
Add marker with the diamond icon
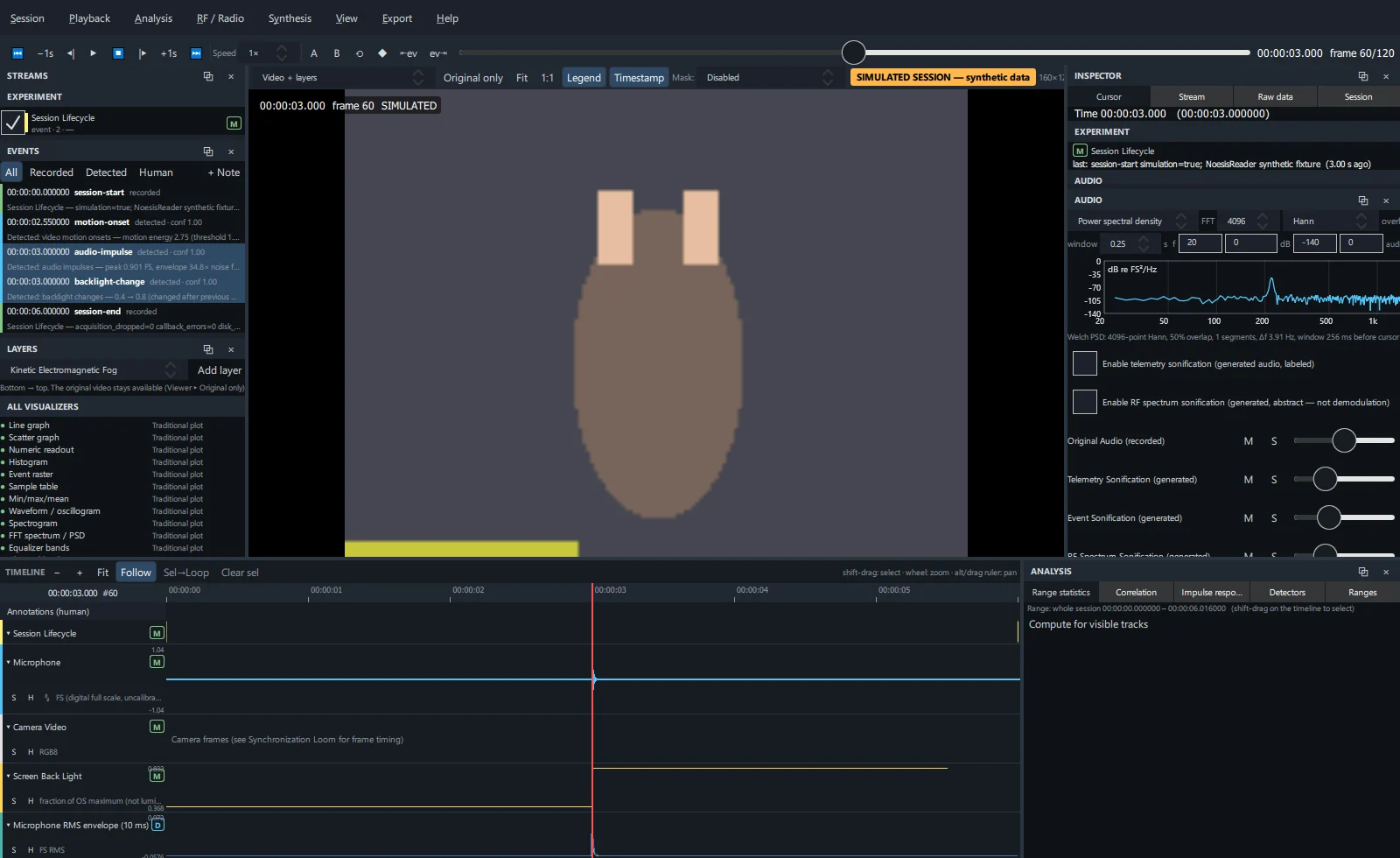pos(382,53)
